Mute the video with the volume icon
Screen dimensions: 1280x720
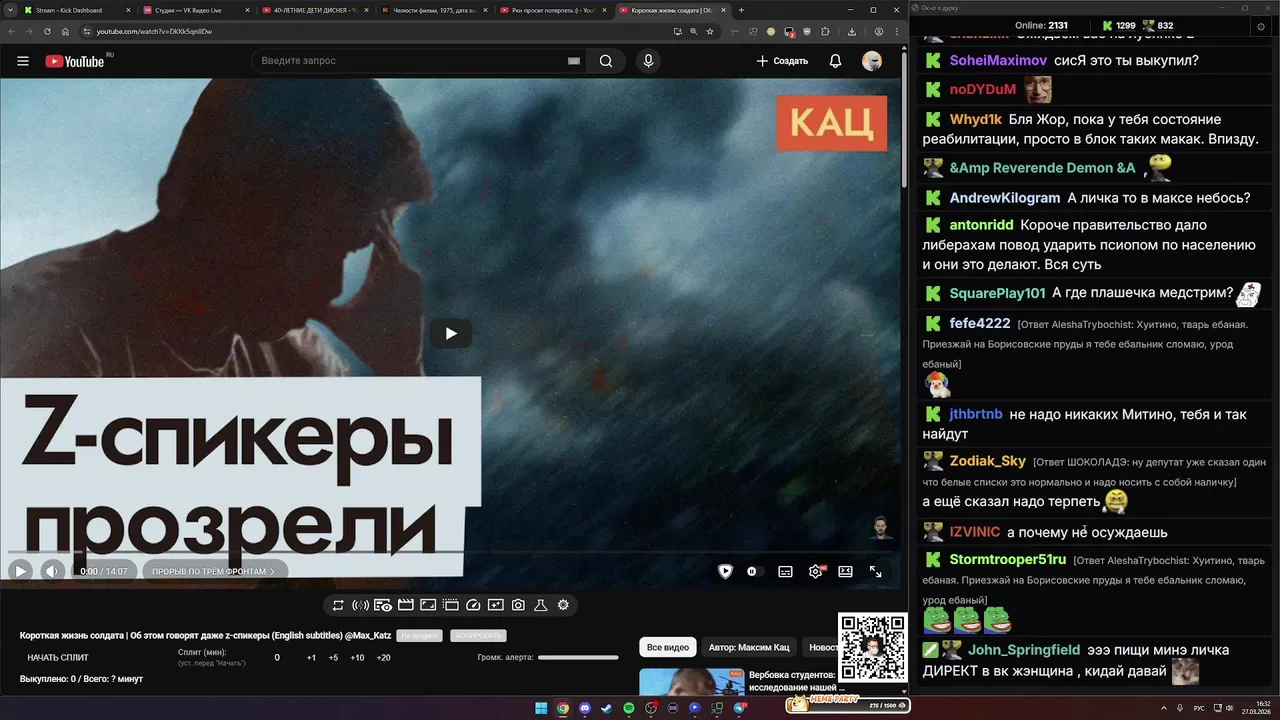[53, 571]
